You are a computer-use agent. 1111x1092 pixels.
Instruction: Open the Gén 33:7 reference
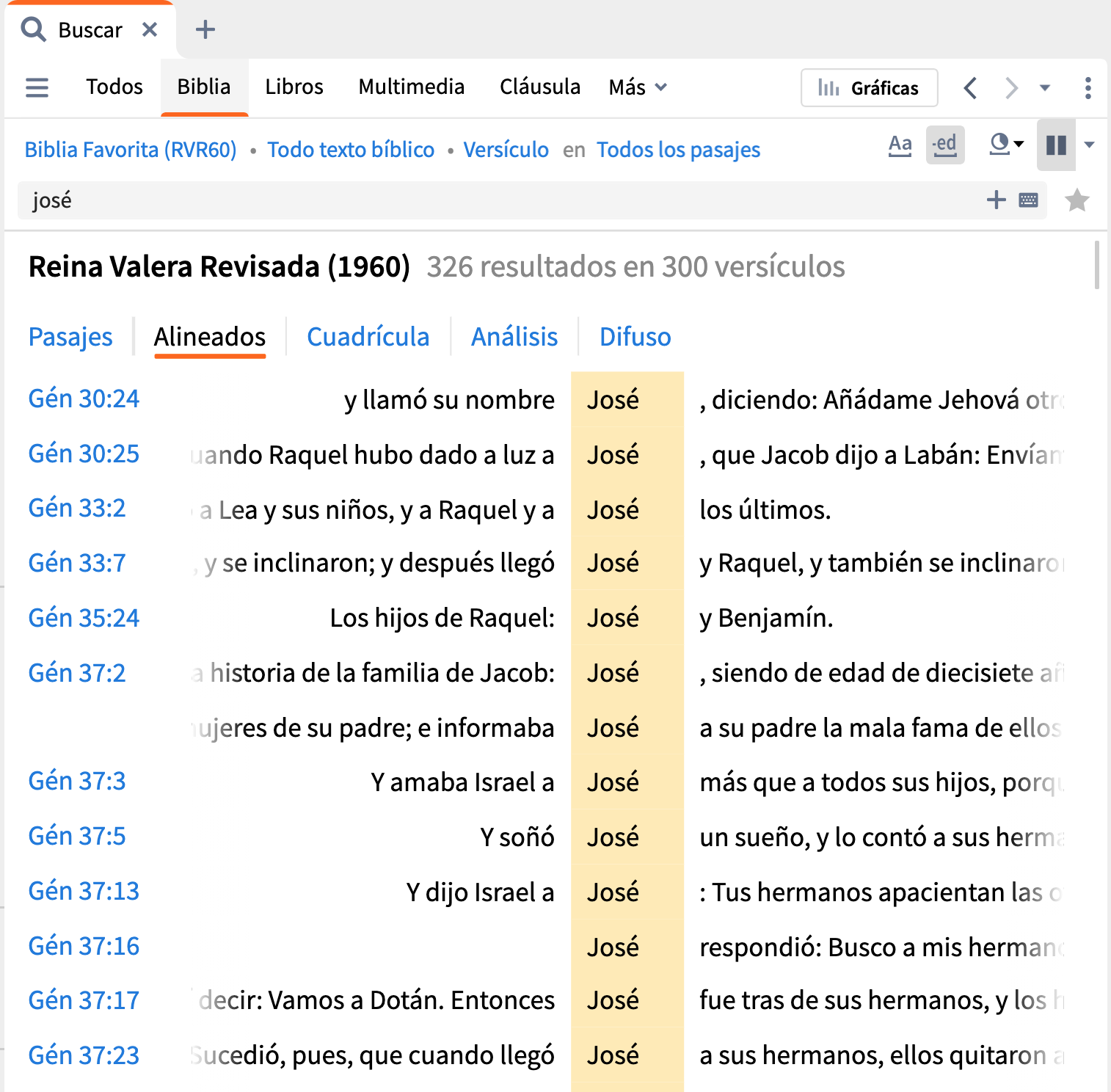77,563
